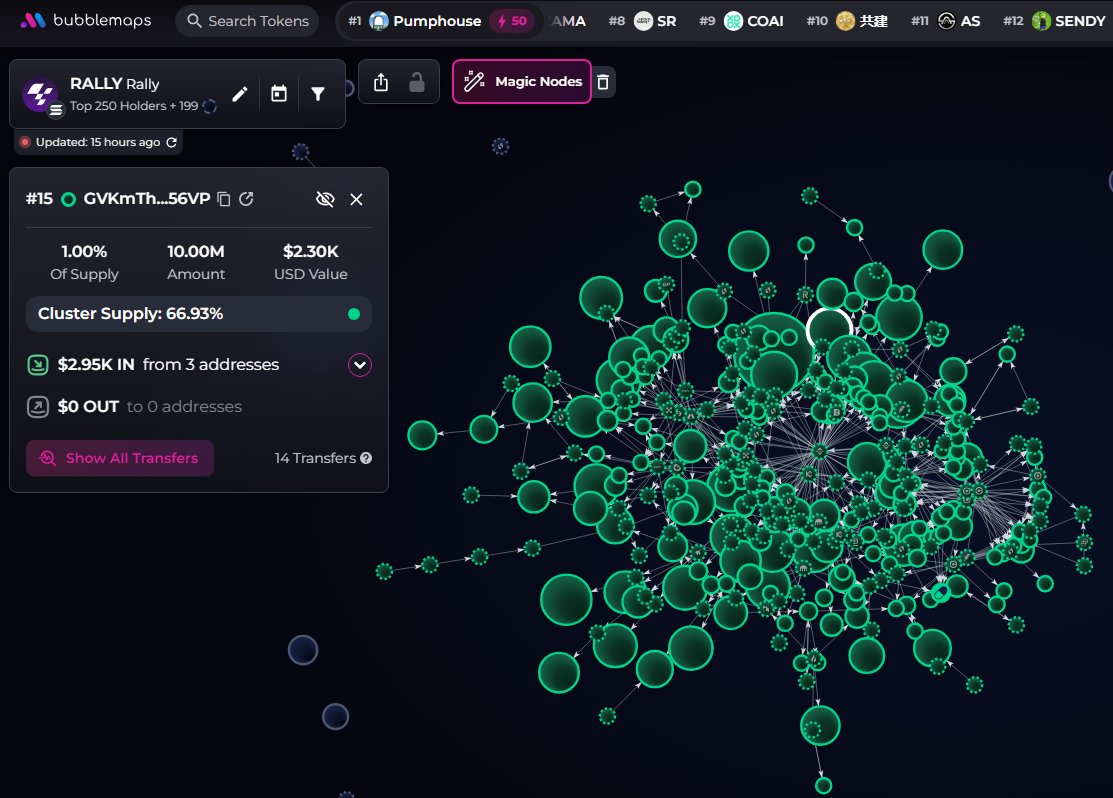Viewport: 1113px width, 798px height.
Task: Open wallet address in external explorer
Action: click(x=246, y=199)
